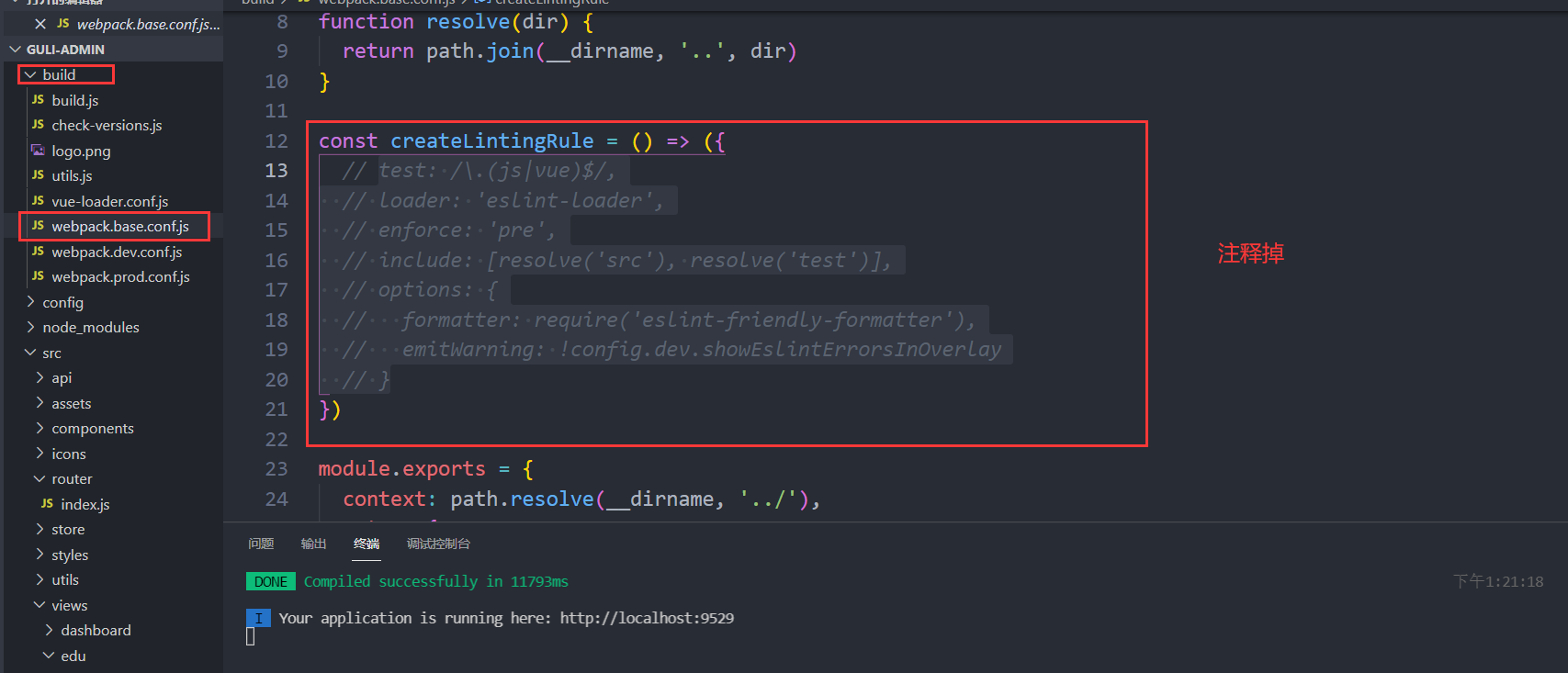
Task: Open webpack.prod.conf.js file
Action: (120, 276)
